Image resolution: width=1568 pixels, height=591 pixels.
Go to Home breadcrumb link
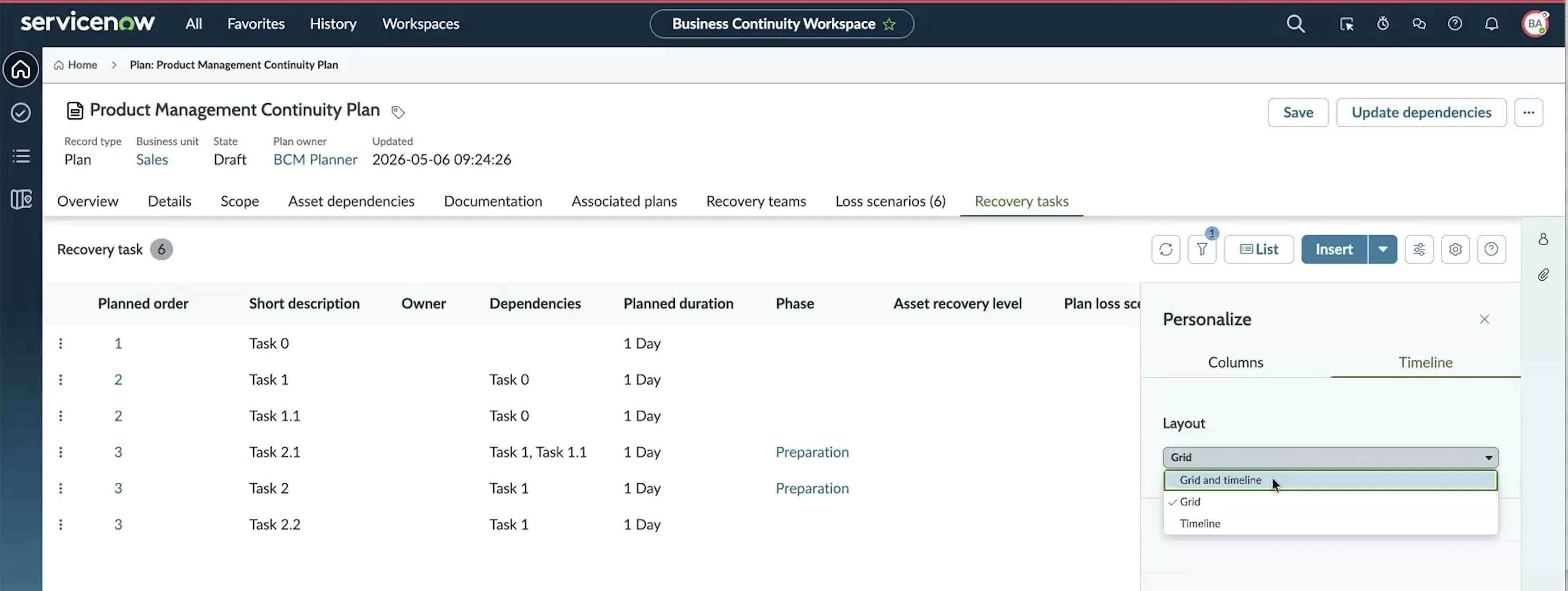(x=75, y=65)
